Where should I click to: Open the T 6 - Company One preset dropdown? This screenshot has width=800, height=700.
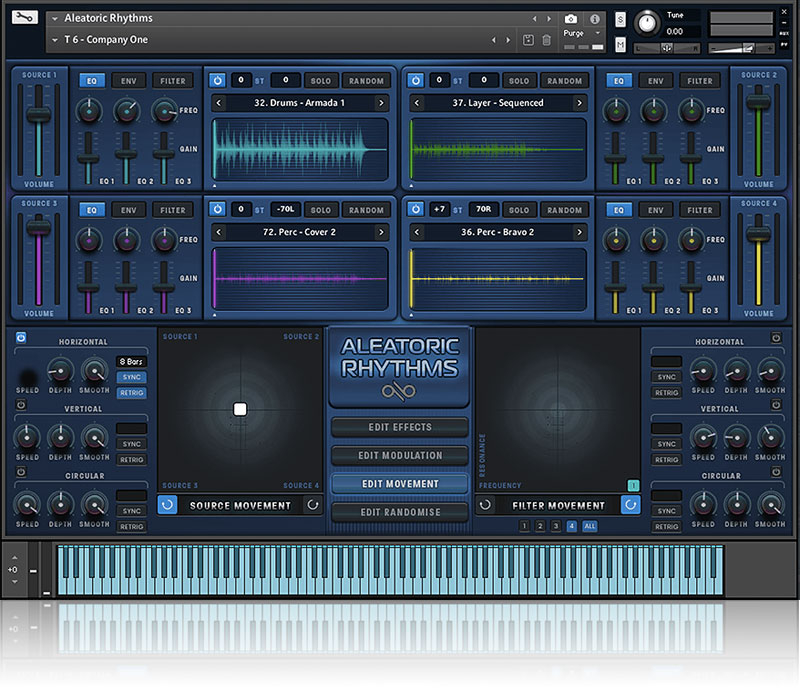(55, 40)
